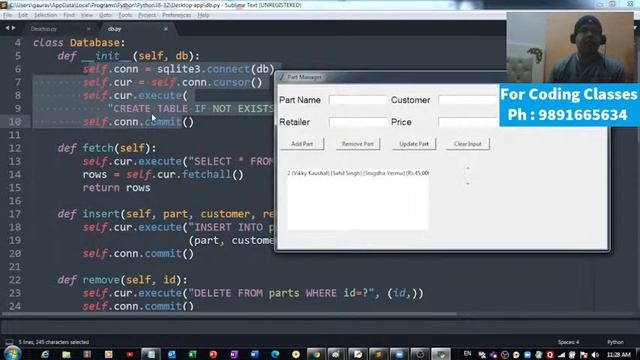Select the Vikky Kaushal row in parts list
The height and width of the screenshot is (360, 640).
[358, 173]
